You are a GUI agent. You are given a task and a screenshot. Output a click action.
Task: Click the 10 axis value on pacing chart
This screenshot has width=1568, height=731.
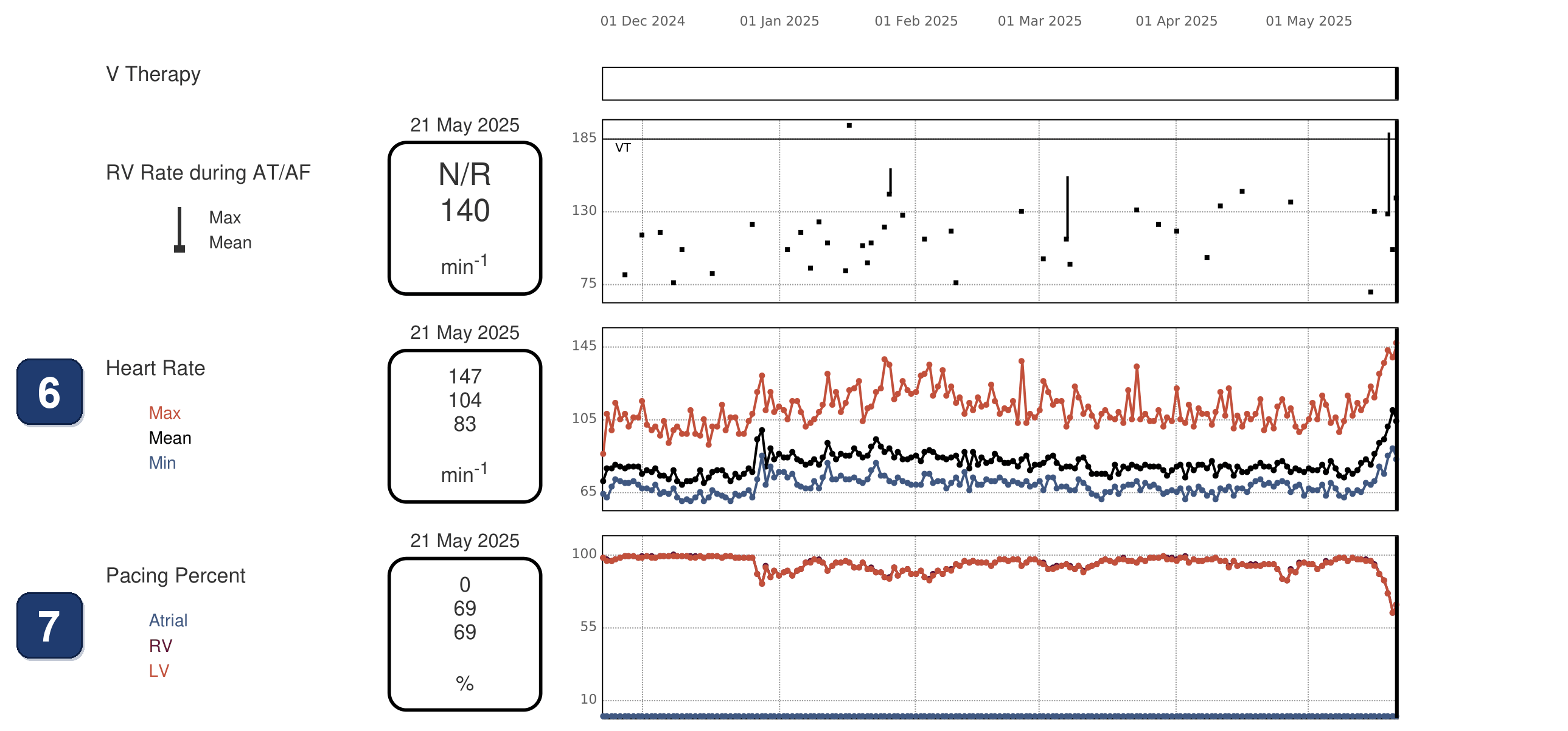tap(588, 699)
